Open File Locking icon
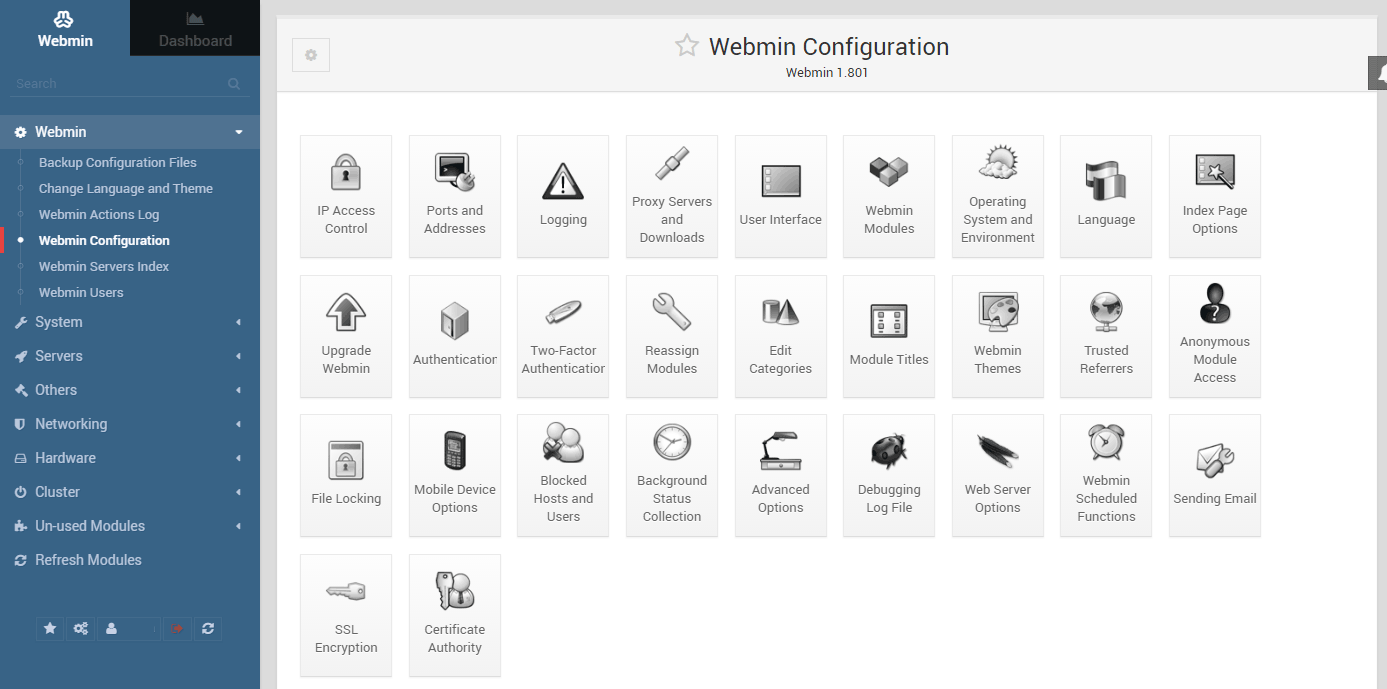This screenshot has width=1387, height=689. tap(346, 475)
